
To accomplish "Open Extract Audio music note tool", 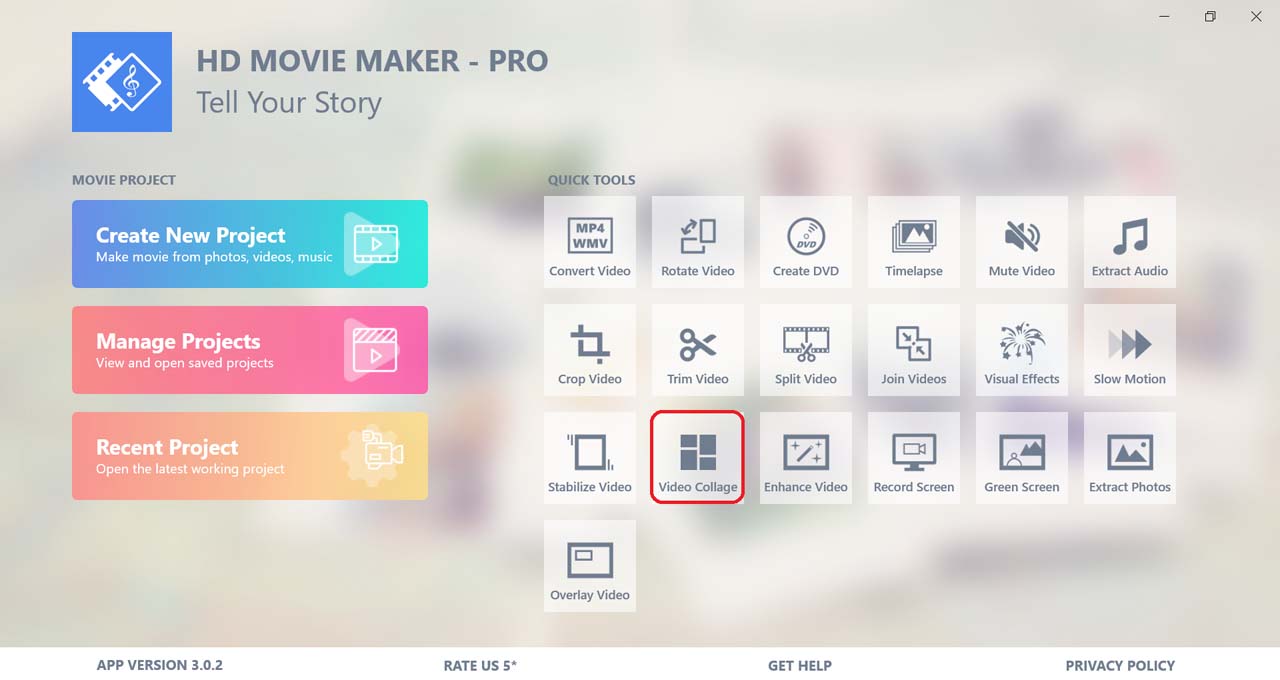I will (1130, 242).
